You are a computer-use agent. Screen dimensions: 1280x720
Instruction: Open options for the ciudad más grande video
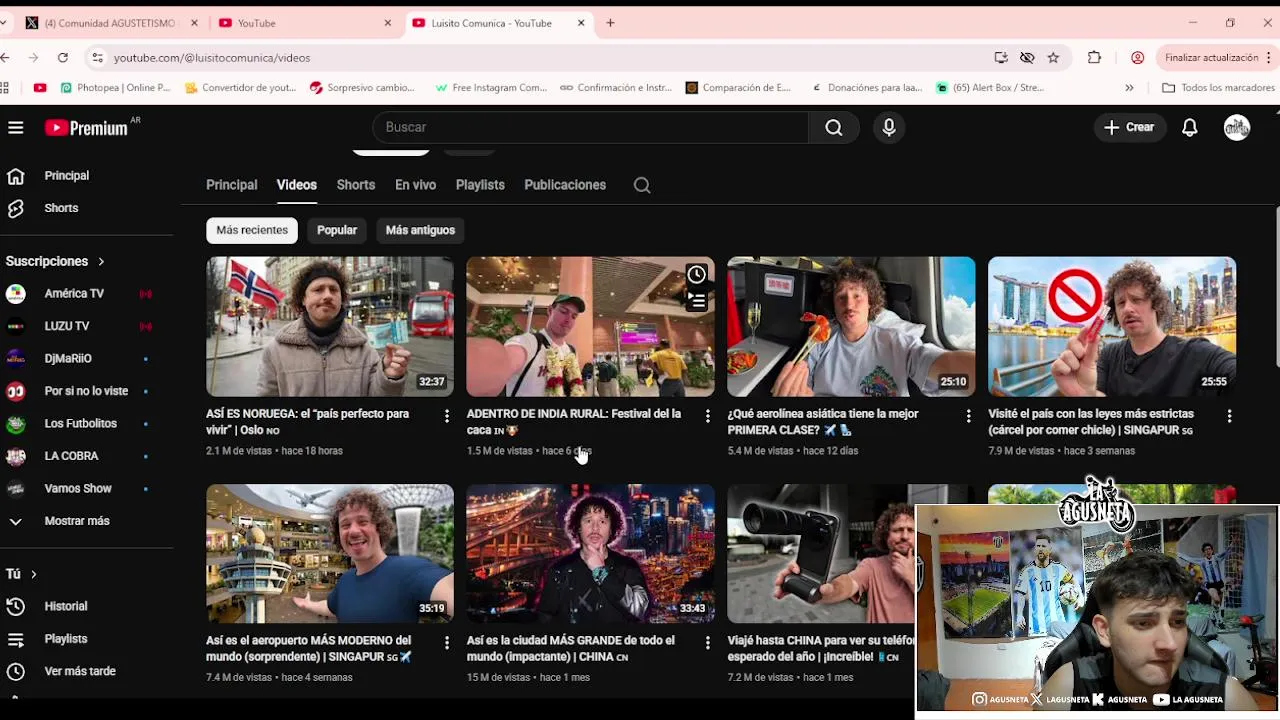click(x=708, y=643)
